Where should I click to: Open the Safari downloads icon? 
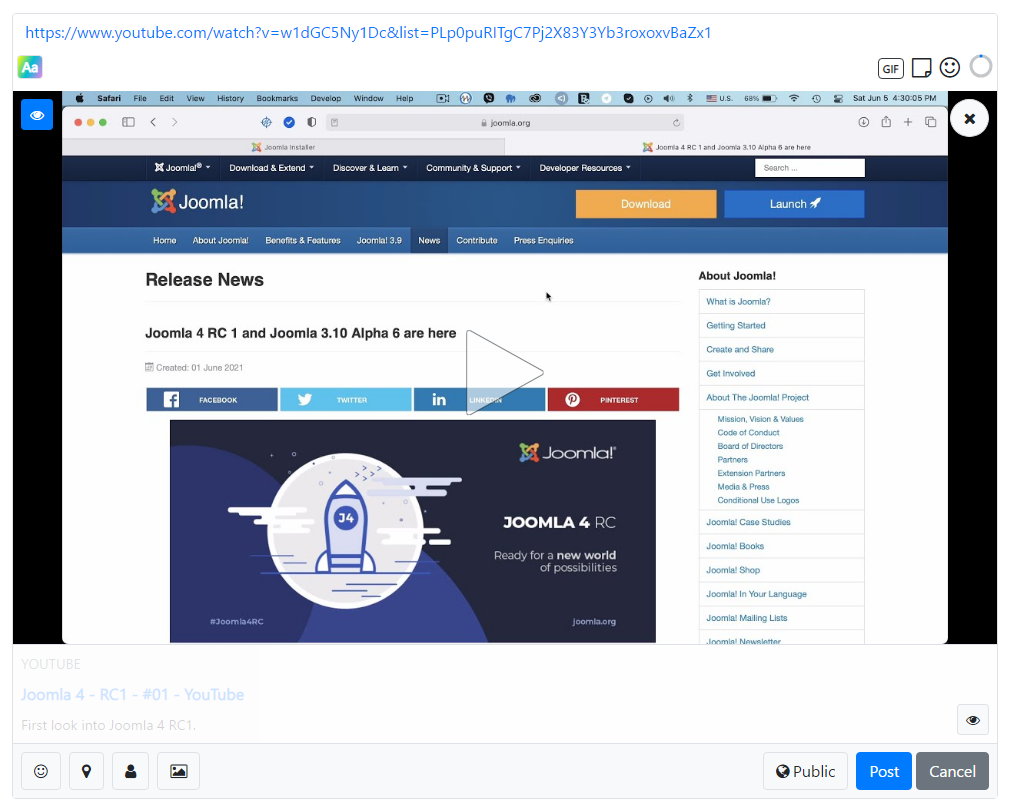point(864,122)
